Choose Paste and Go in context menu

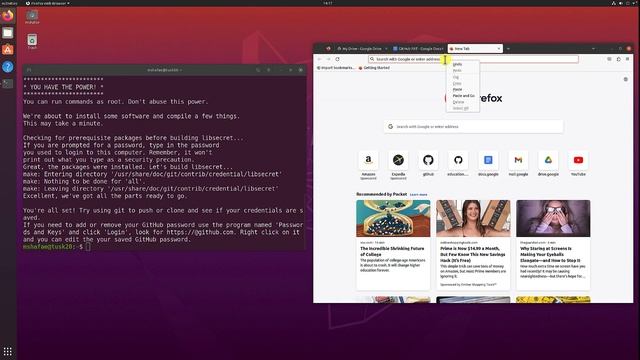point(463,96)
